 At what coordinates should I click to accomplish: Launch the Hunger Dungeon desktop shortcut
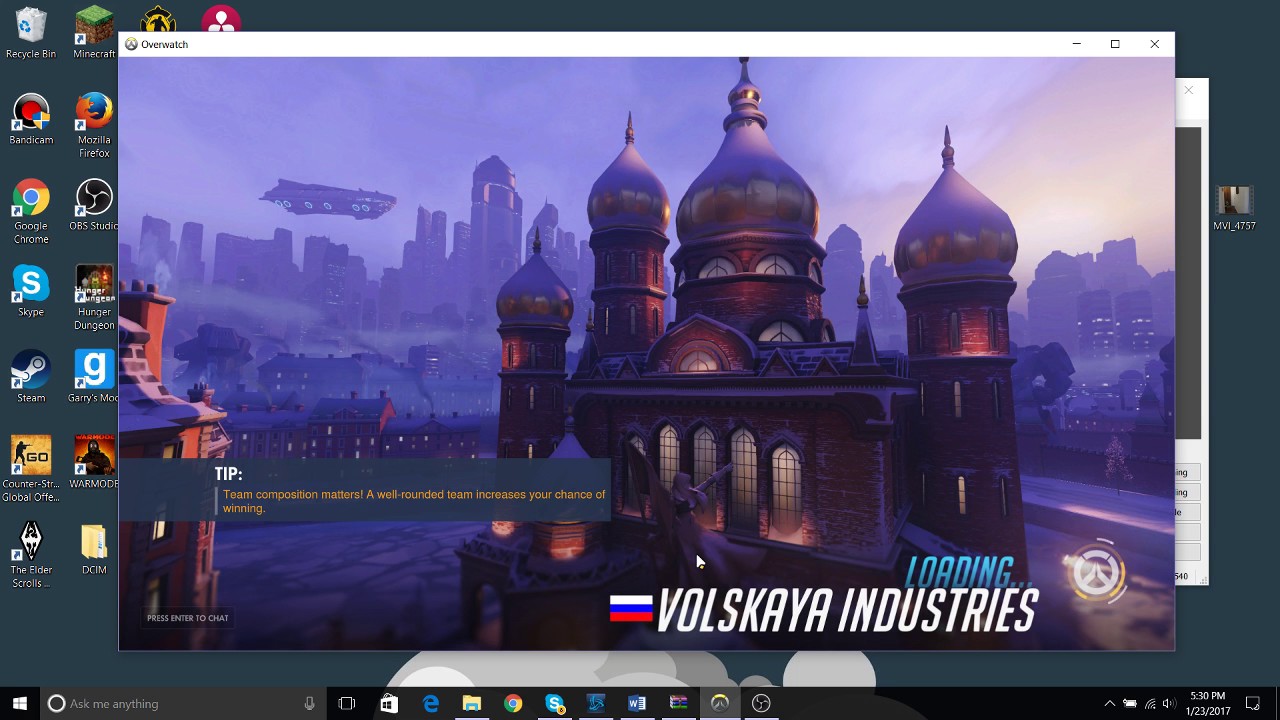click(94, 297)
